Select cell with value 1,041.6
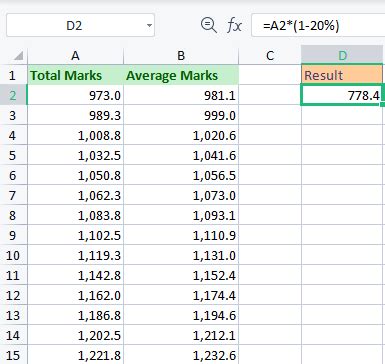 point(181,155)
